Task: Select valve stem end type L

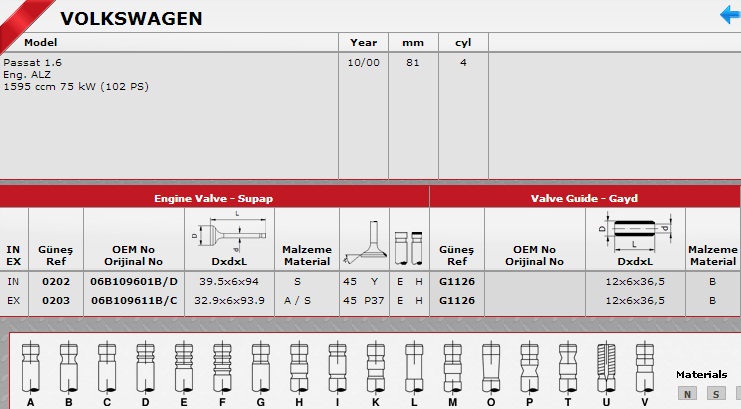Action: pos(414,374)
